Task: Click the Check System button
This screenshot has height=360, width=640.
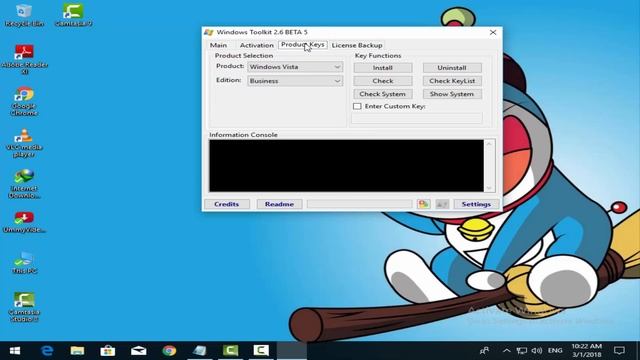Action: 383,94
